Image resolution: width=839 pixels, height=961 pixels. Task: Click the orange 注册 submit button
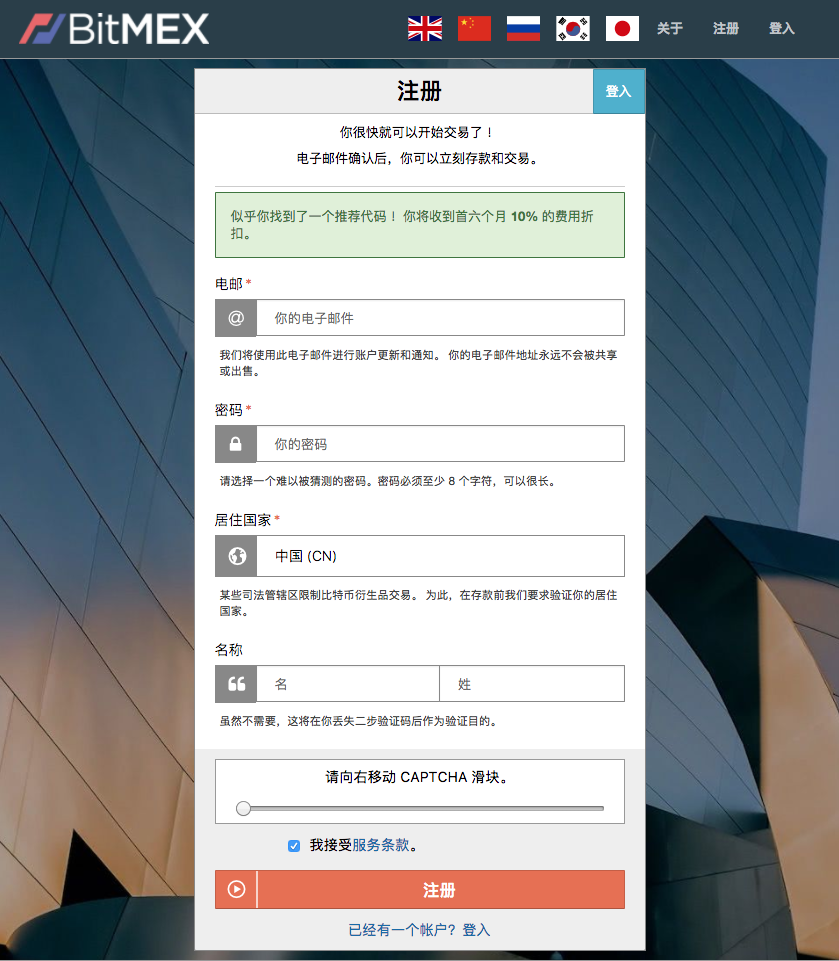(440, 889)
